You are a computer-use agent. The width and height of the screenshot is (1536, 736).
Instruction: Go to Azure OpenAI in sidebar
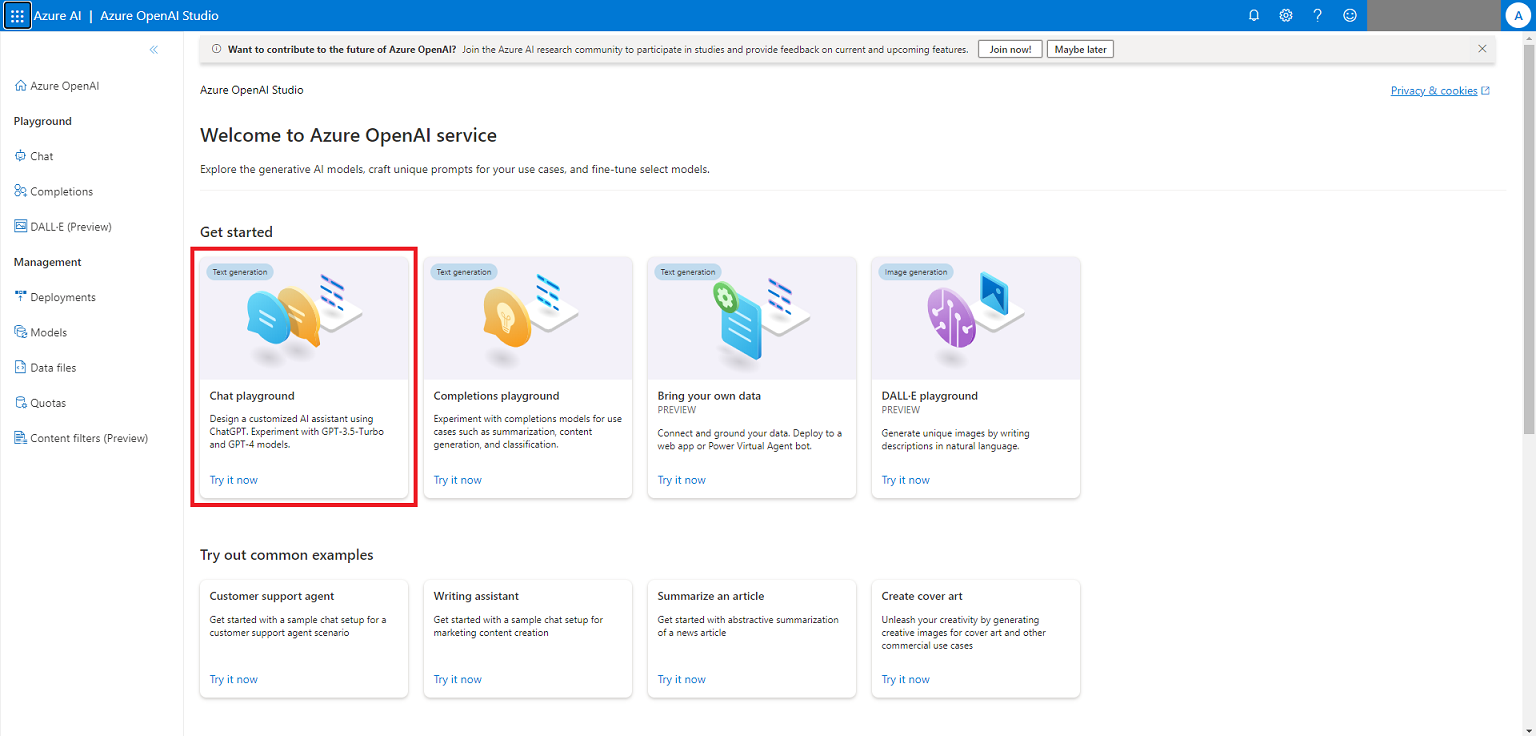(65, 86)
